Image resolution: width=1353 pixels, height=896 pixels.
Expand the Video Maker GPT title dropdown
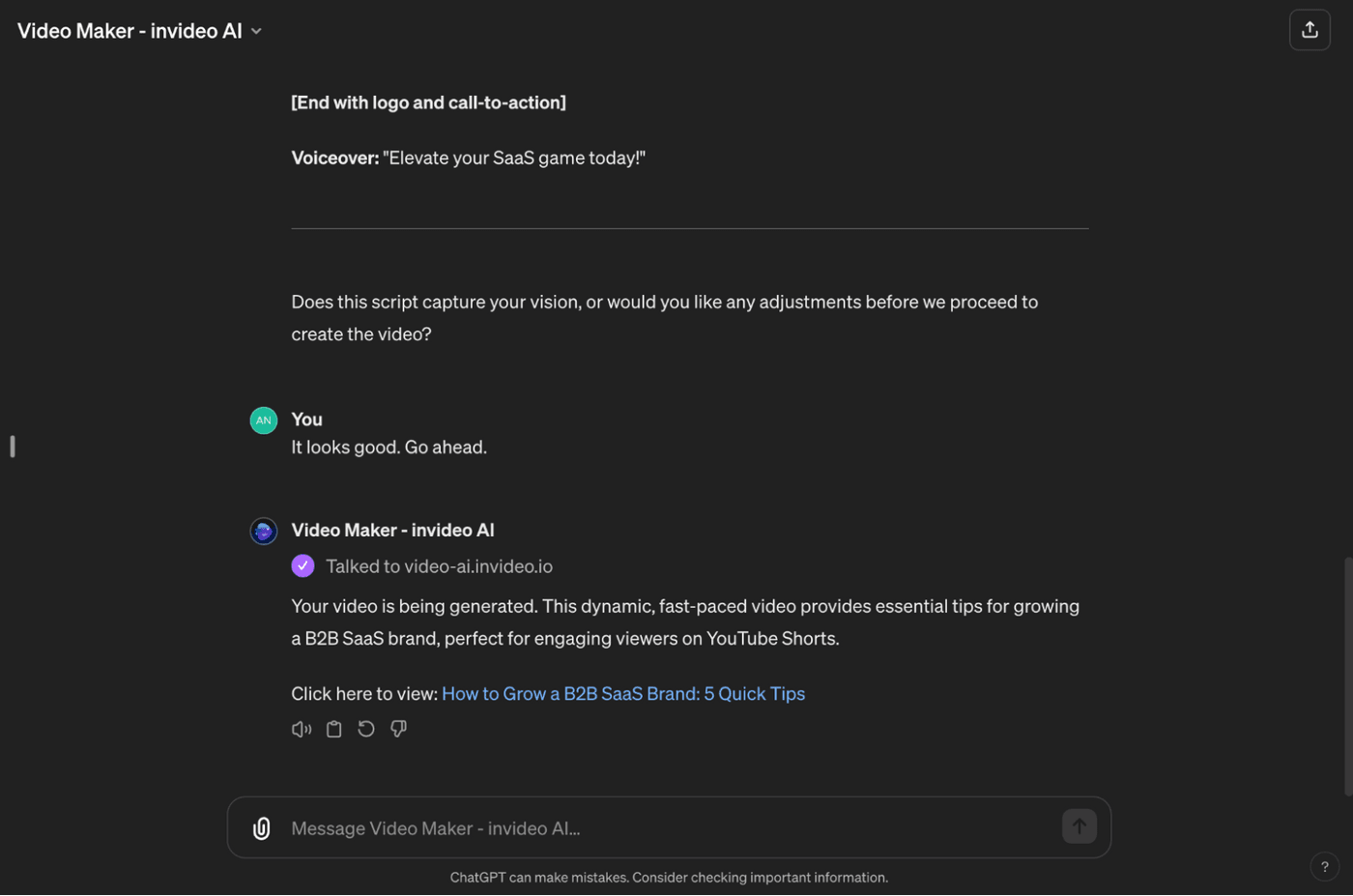click(256, 31)
